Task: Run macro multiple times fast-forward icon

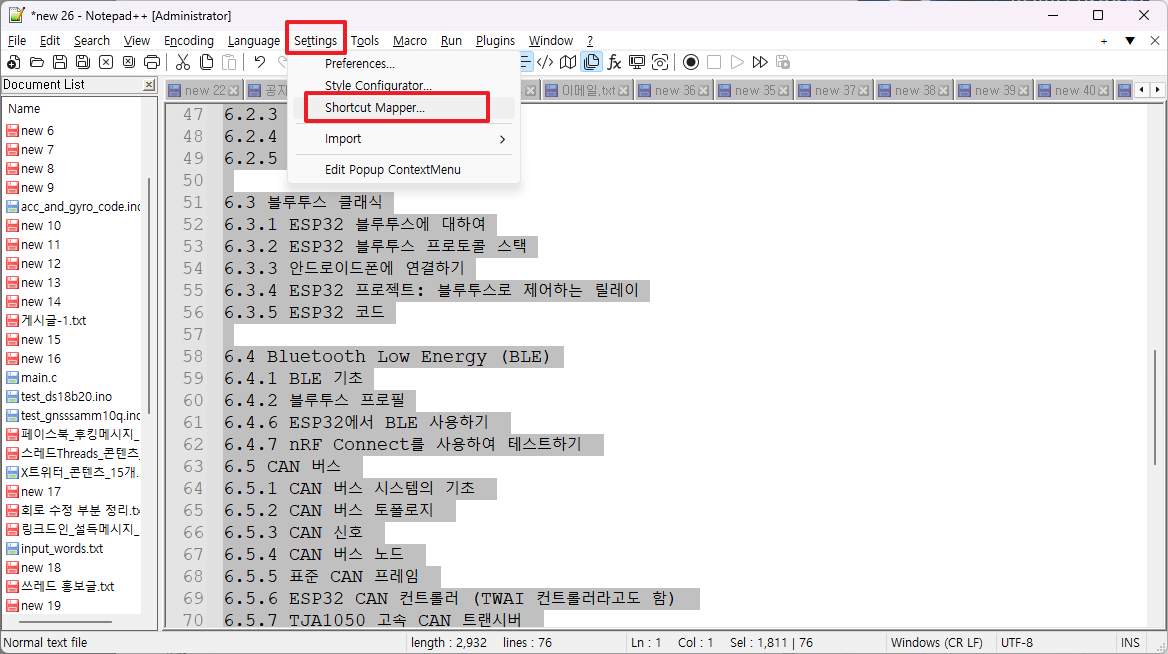Action: point(760,63)
